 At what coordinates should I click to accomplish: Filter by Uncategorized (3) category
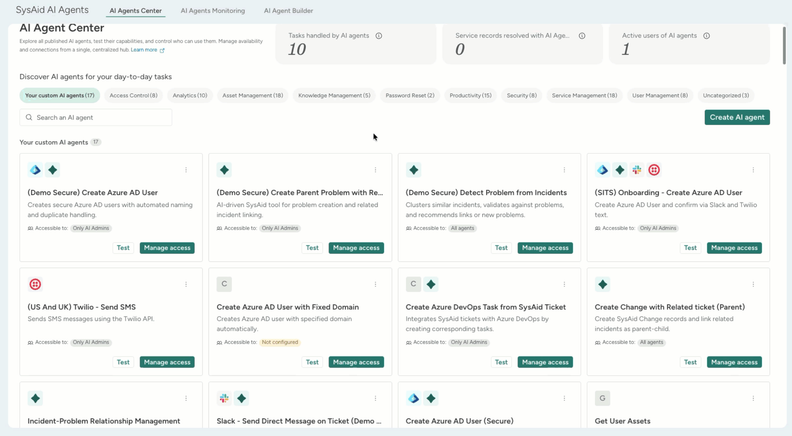point(726,95)
